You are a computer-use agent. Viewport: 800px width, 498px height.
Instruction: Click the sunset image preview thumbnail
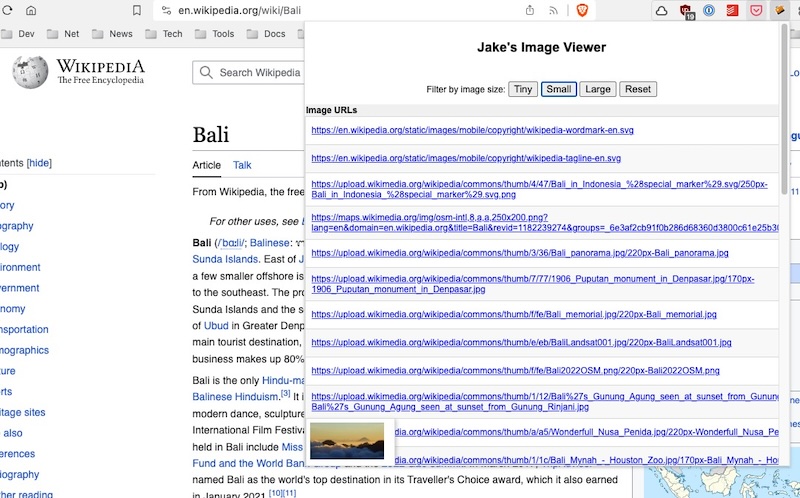click(x=347, y=441)
